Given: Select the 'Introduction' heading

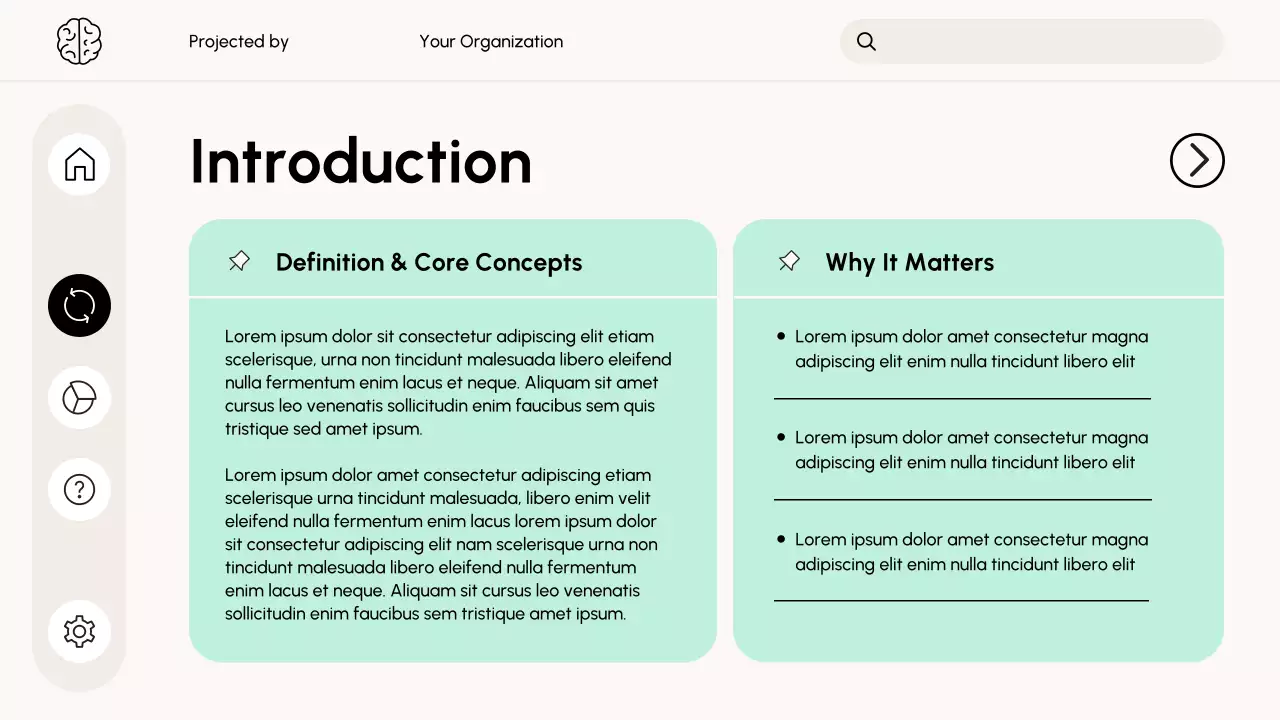Looking at the screenshot, I should click(x=361, y=161).
